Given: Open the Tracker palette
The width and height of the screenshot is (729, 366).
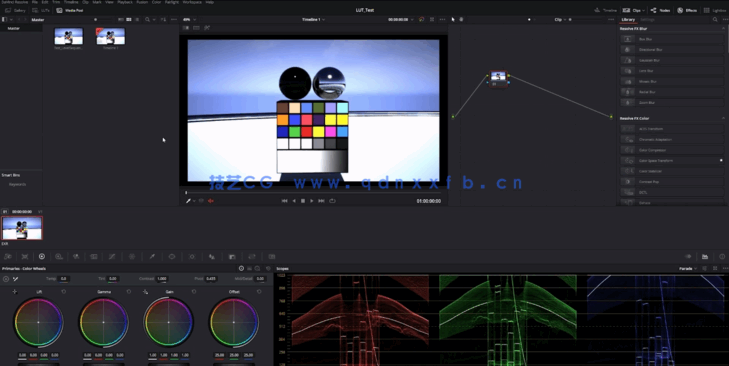Looking at the screenshot, I should [x=192, y=256].
